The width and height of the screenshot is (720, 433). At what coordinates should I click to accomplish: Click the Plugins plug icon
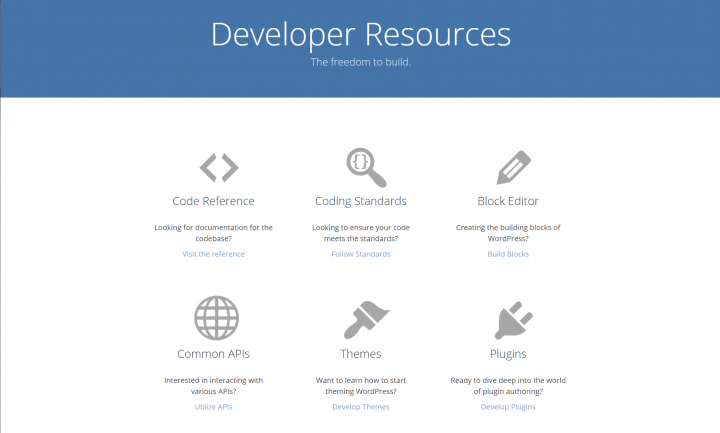[508, 319]
